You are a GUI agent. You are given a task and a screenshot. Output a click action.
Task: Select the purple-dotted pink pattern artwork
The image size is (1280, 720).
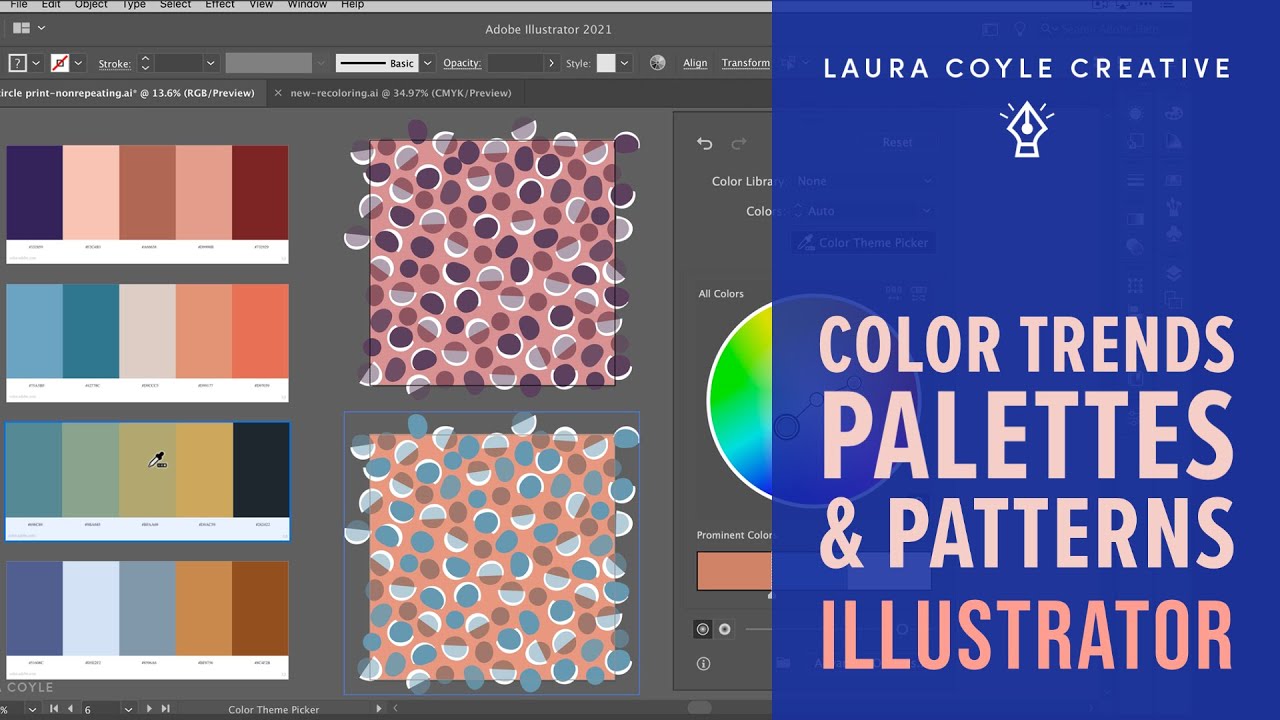[492, 262]
